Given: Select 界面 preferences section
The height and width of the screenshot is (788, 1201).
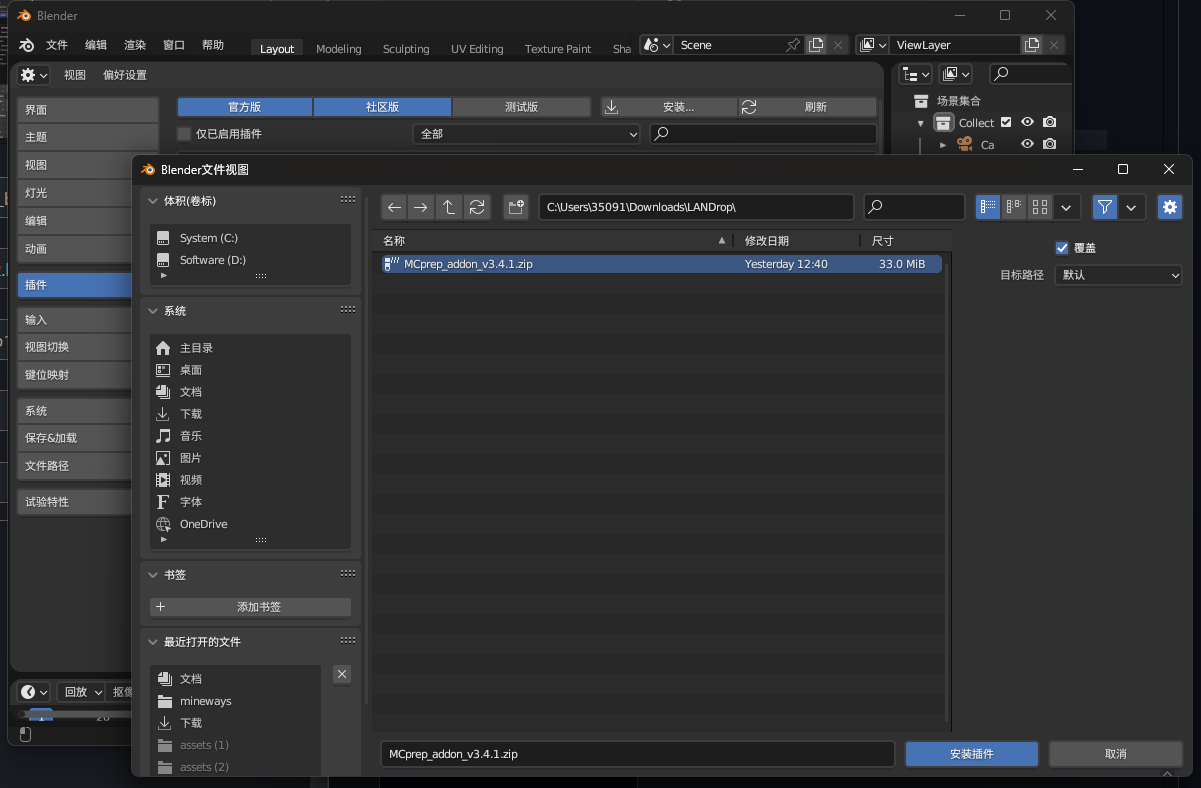Looking at the screenshot, I should coord(88,110).
